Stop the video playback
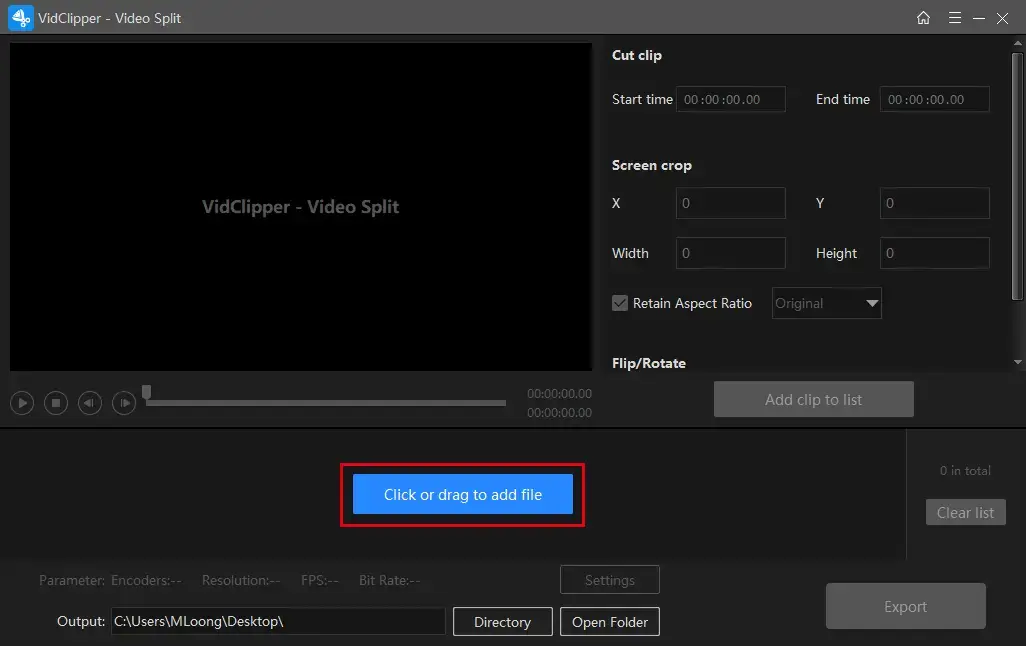The width and height of the screenshot is (1026, 646). coord(56,403)
